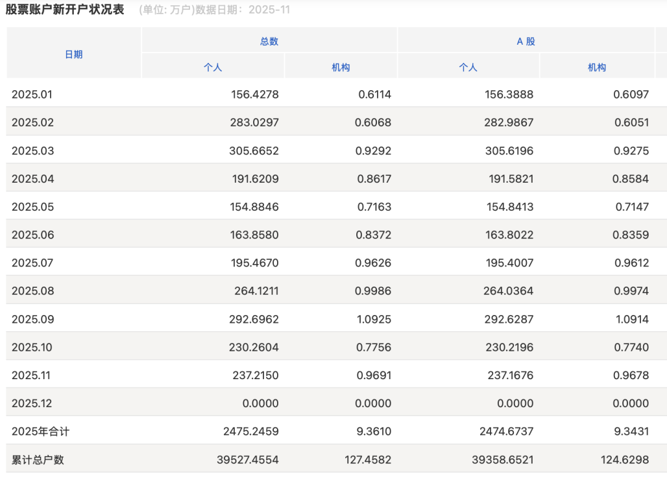Click the 总数 group header

pos(269,41)
